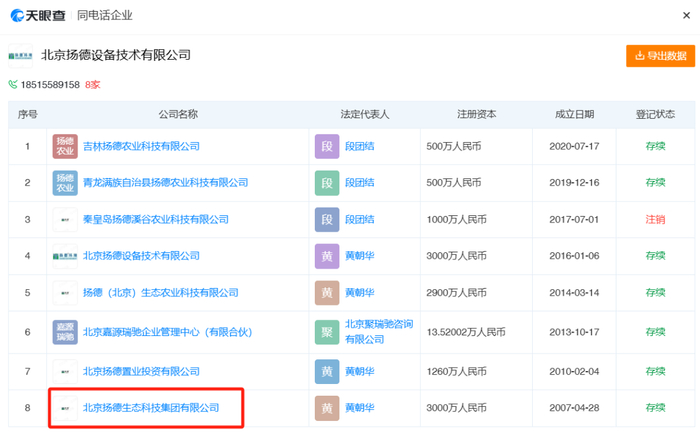Viewport: 700px width, 432px height.
Task: Open legal representative 黄朝华 in row 4
Action: click(x=359, y=256)
